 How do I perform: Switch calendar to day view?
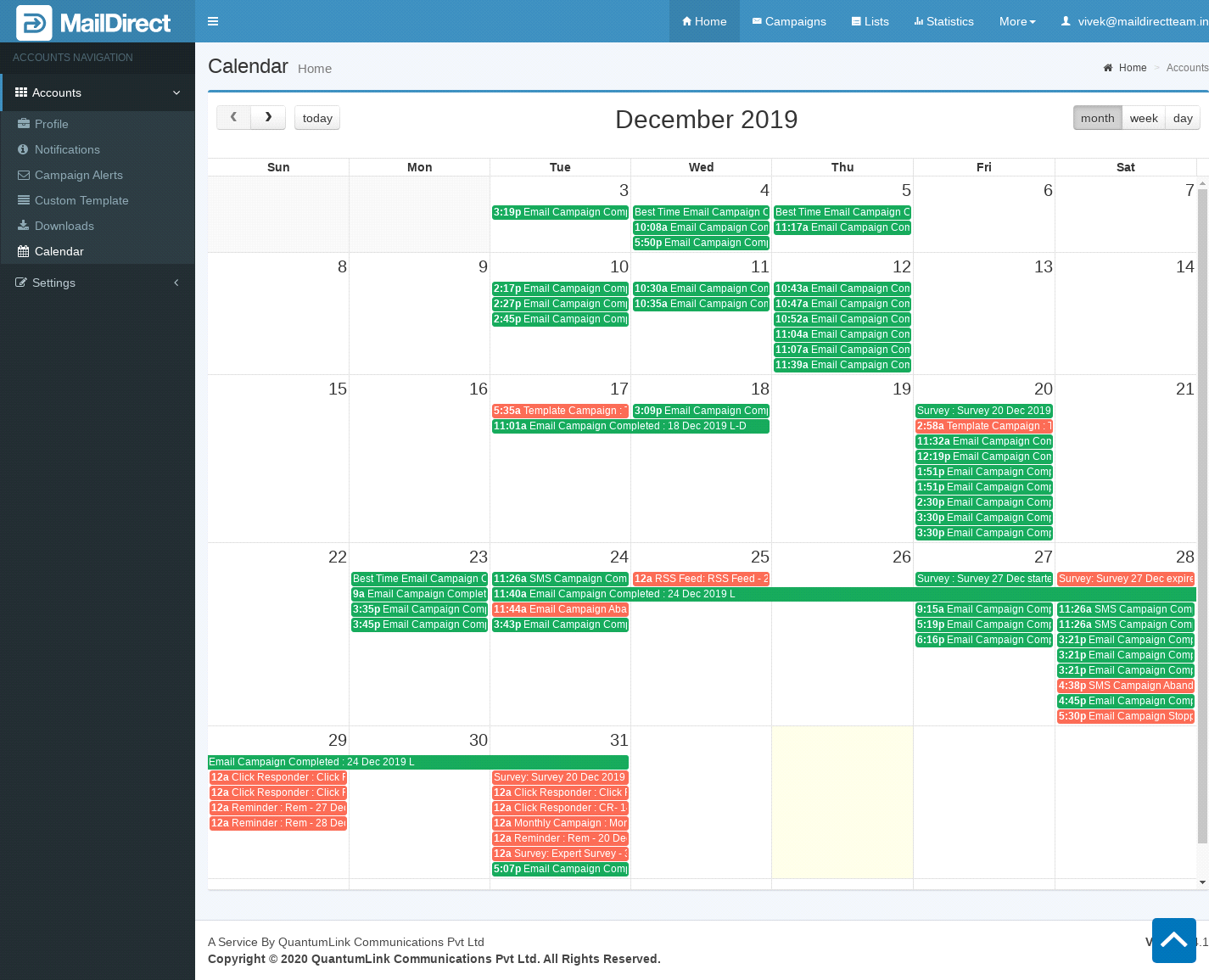click(1183, 118)
